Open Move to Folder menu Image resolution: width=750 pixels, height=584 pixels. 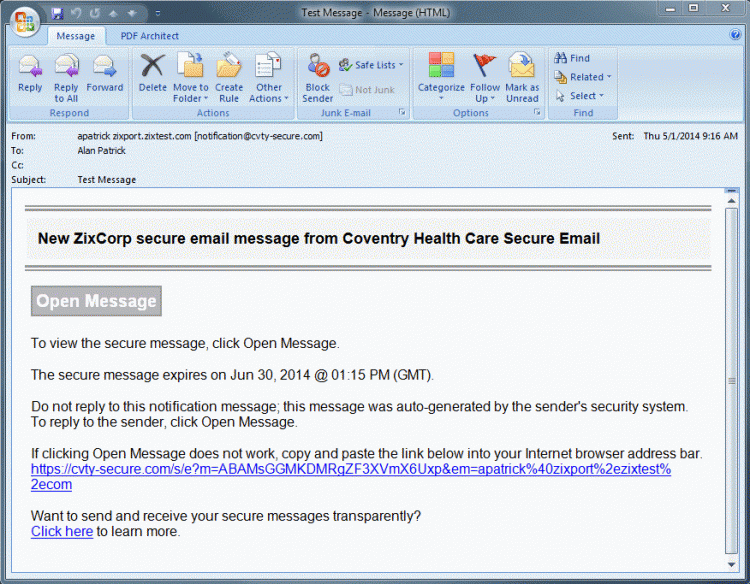pyautogui.click(x=190, y=78)
